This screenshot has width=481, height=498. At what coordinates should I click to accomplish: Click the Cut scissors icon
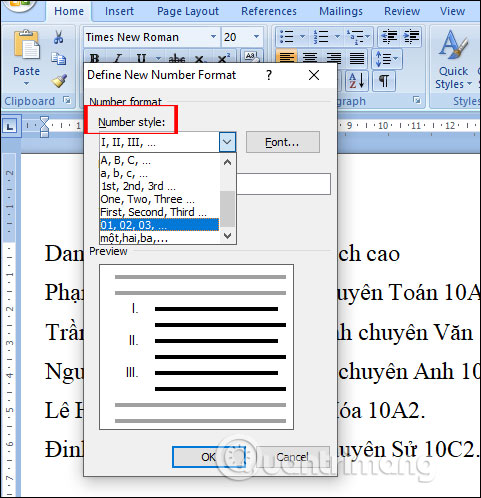pos(59,37)
